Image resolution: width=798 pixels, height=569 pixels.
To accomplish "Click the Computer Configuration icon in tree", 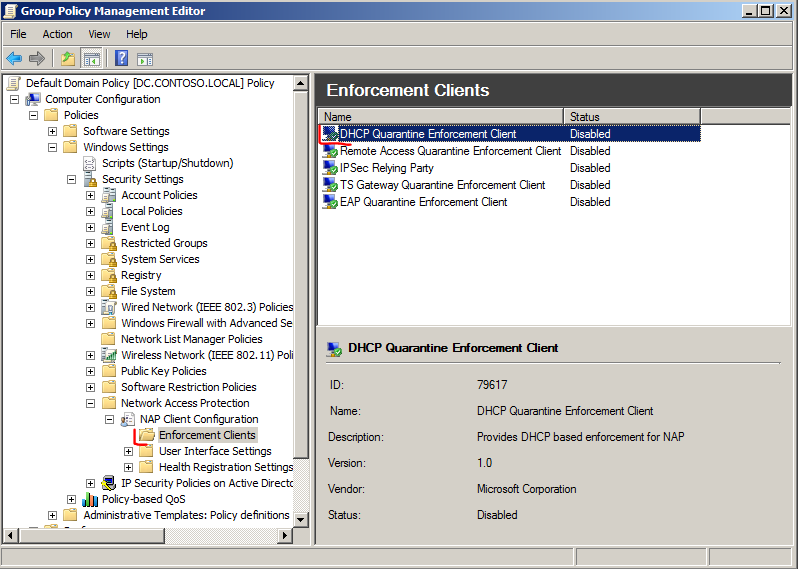I will click(33, 99).
